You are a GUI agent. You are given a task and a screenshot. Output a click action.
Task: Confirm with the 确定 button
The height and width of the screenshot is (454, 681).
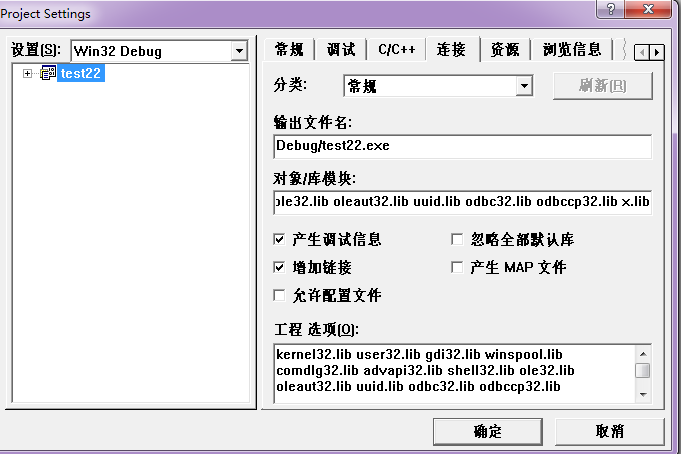tap(487, 431)
